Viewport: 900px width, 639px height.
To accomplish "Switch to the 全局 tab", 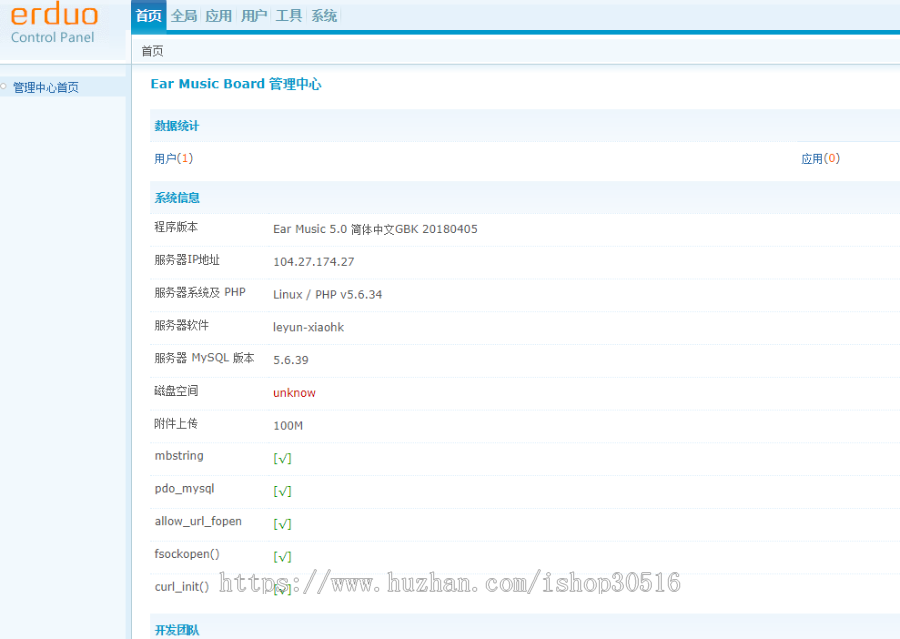I will [x=184, y=15].
